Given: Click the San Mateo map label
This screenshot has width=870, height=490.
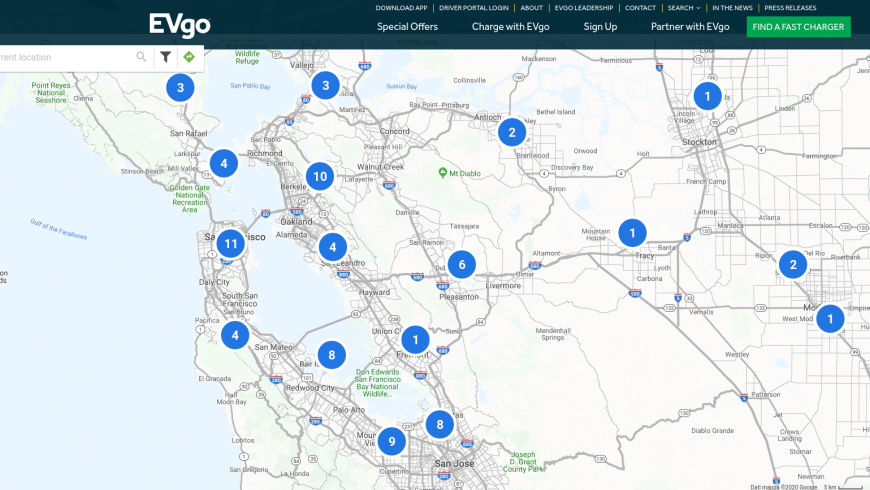Looking at the screenshot, I should 274,347.
